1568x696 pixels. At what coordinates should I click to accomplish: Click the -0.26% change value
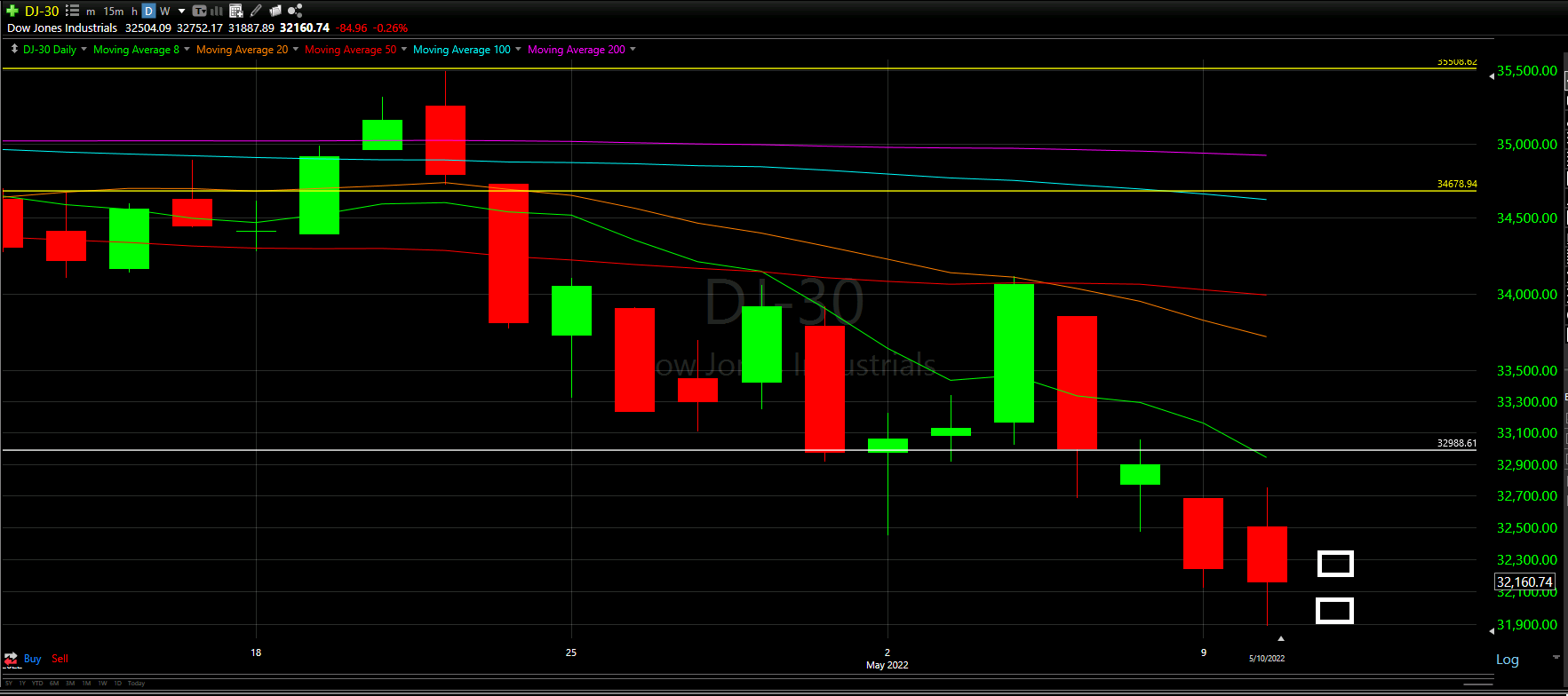pyautogui.click(x=390, y=28)
